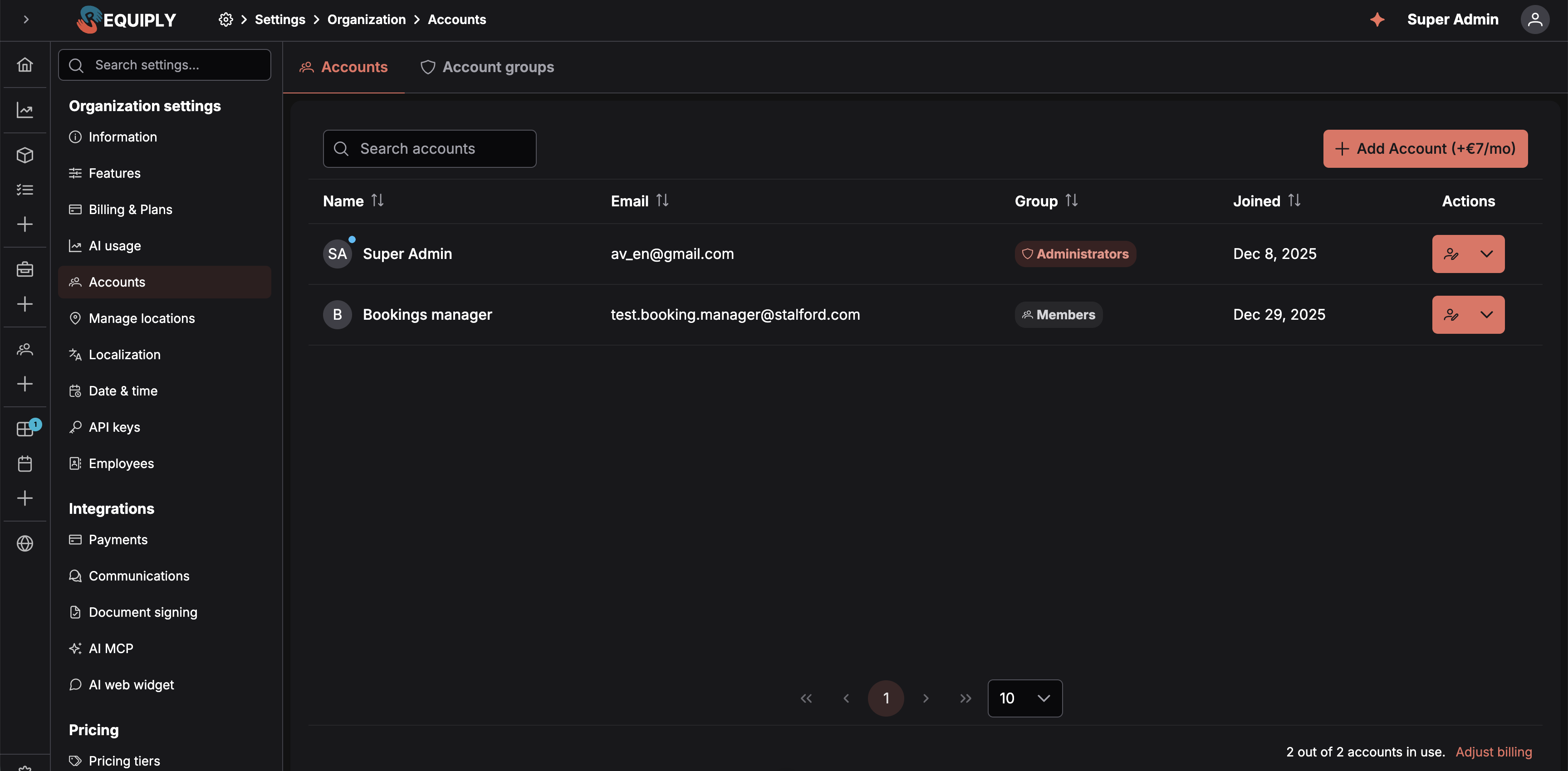Open the globe icon in left rail
The height and width of the screenshot is (771, 1568).
tap(25, 543)
